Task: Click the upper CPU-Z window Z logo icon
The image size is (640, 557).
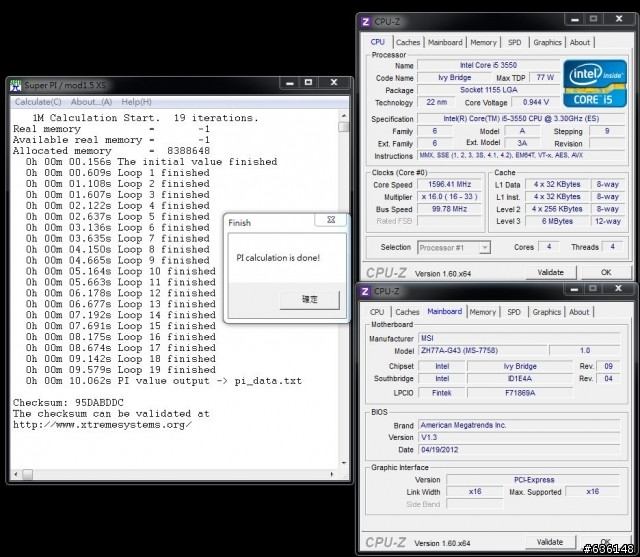Action: pos(366,22)
